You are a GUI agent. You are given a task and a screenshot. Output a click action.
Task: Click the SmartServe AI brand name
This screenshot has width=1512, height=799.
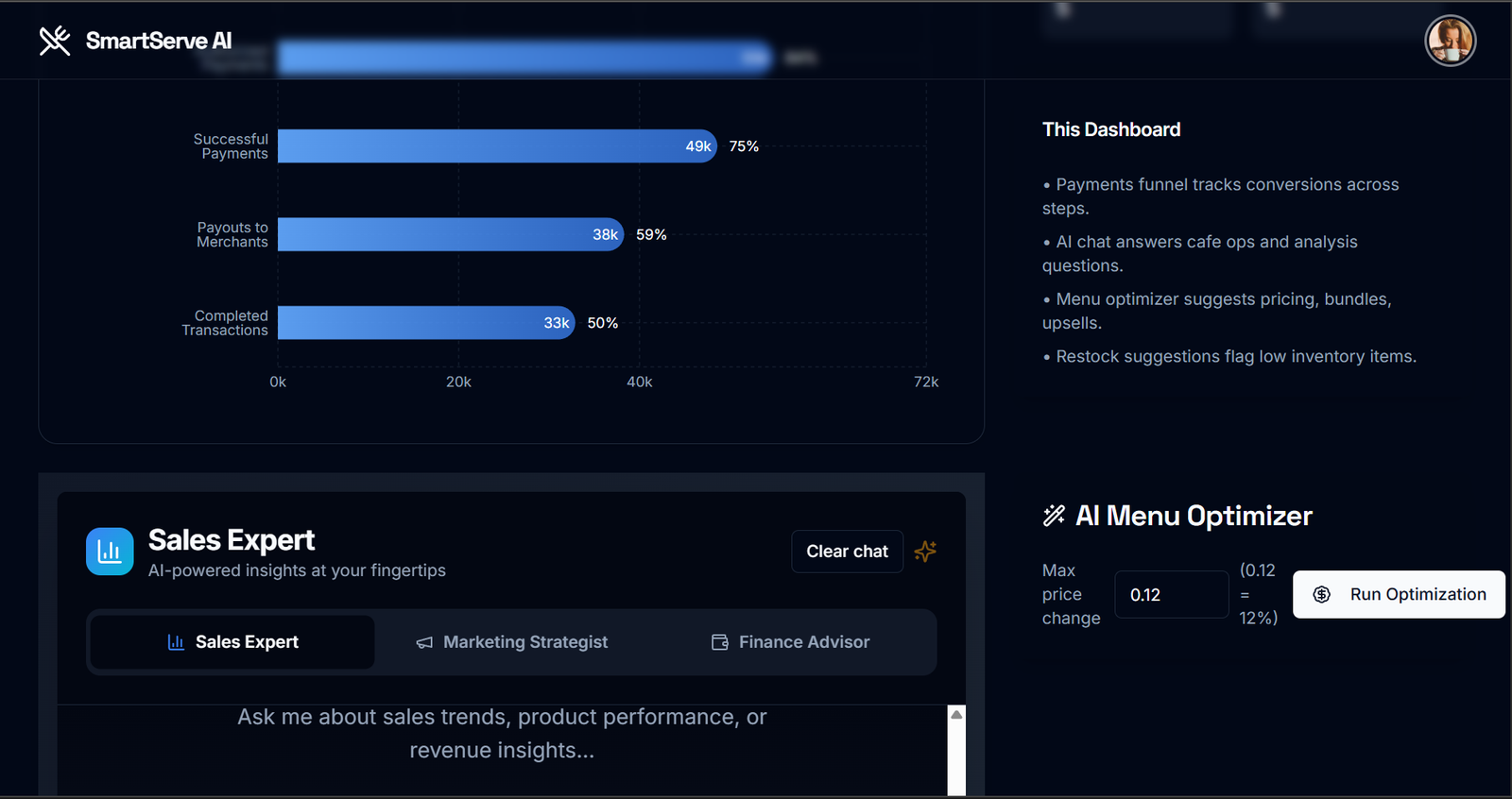158,41
